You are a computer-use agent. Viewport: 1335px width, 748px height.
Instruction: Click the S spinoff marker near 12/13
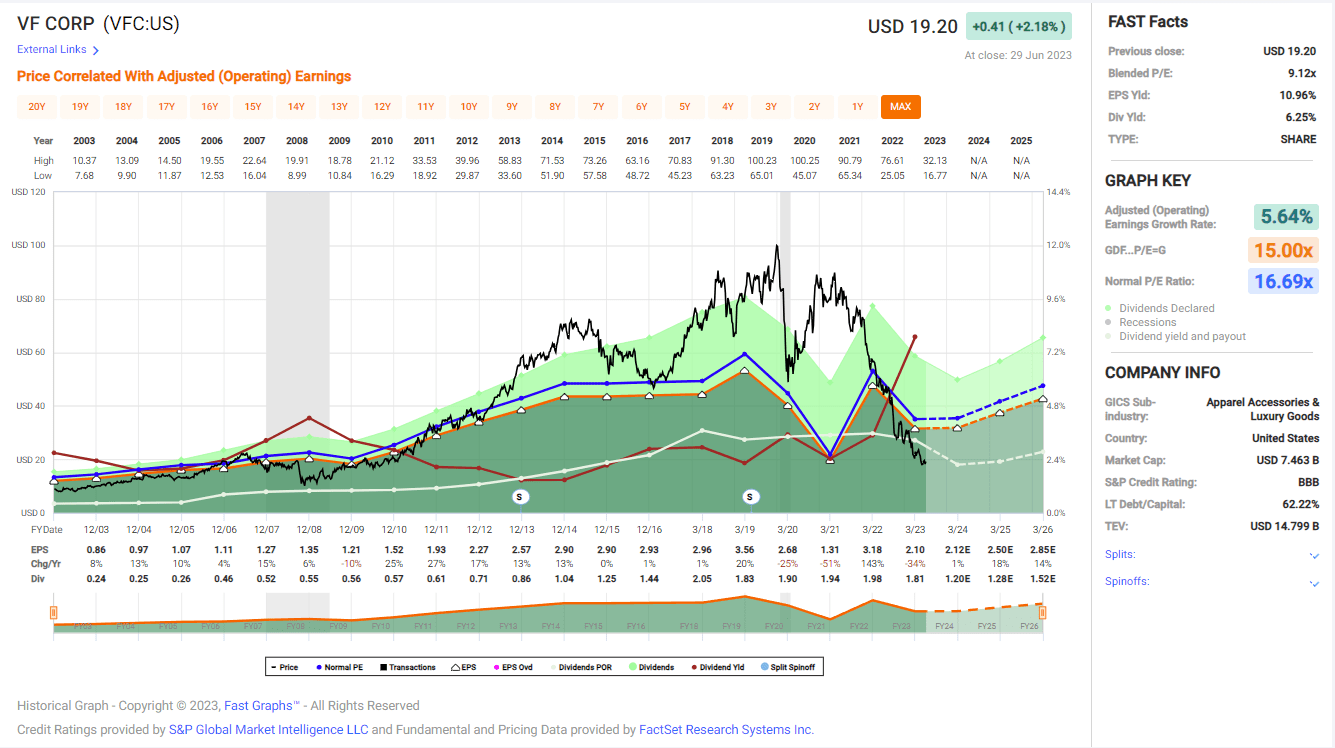click(520, 496)
